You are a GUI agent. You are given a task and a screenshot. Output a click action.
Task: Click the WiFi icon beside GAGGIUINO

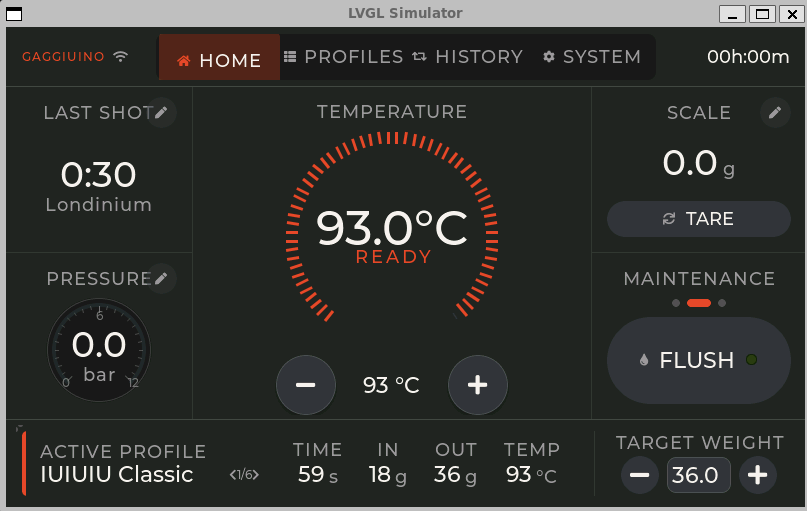(x=120, y=57)
